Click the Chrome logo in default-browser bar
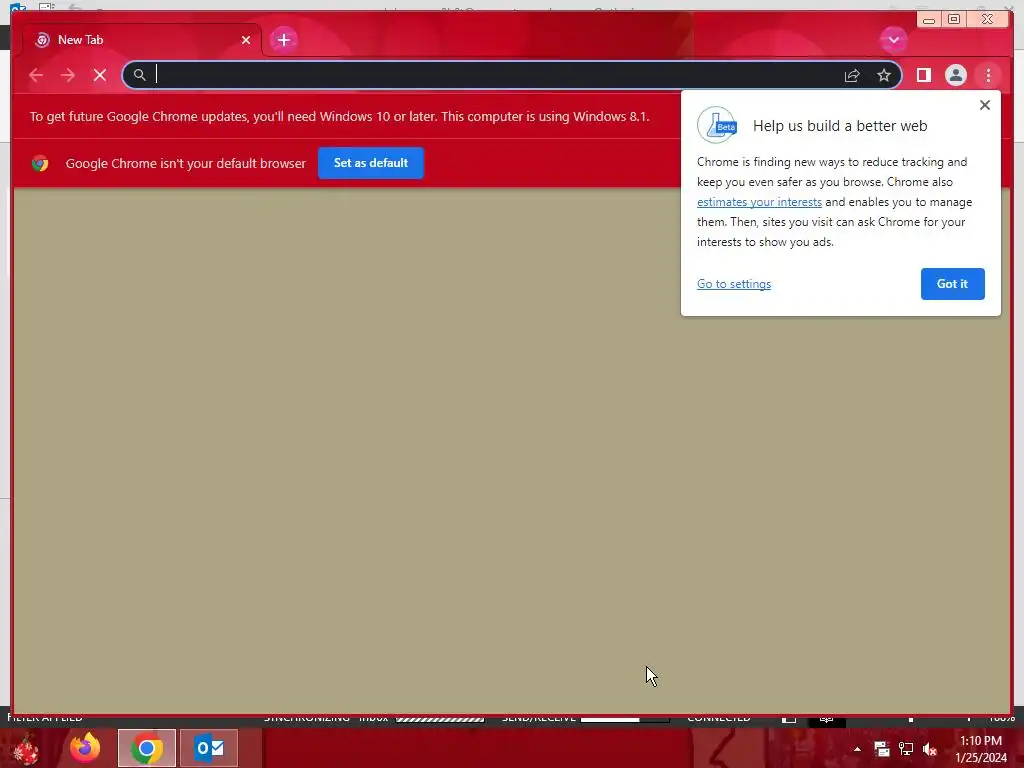This screenshot has width=1024, height=768. [40, 163]
